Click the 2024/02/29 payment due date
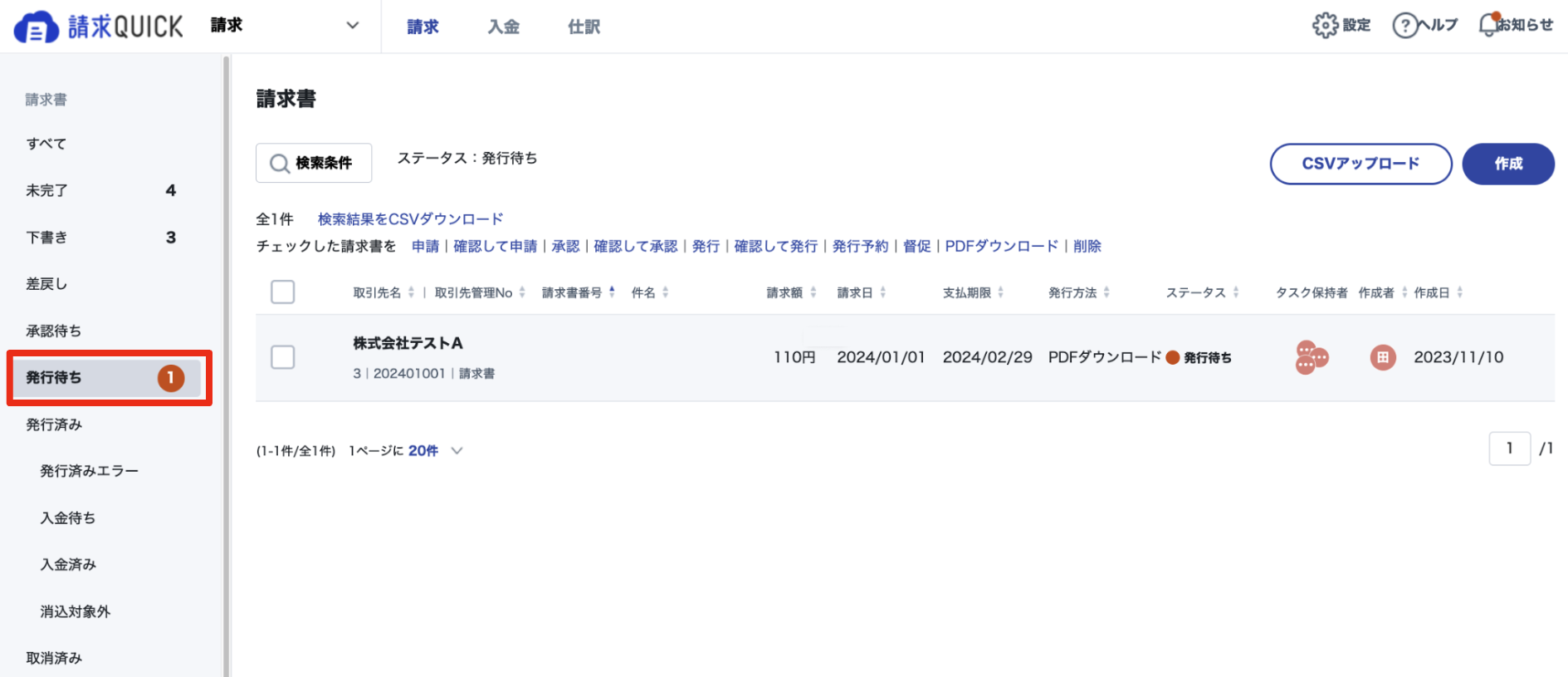The width and height of the screenshot is (1568, 677). 987,357
